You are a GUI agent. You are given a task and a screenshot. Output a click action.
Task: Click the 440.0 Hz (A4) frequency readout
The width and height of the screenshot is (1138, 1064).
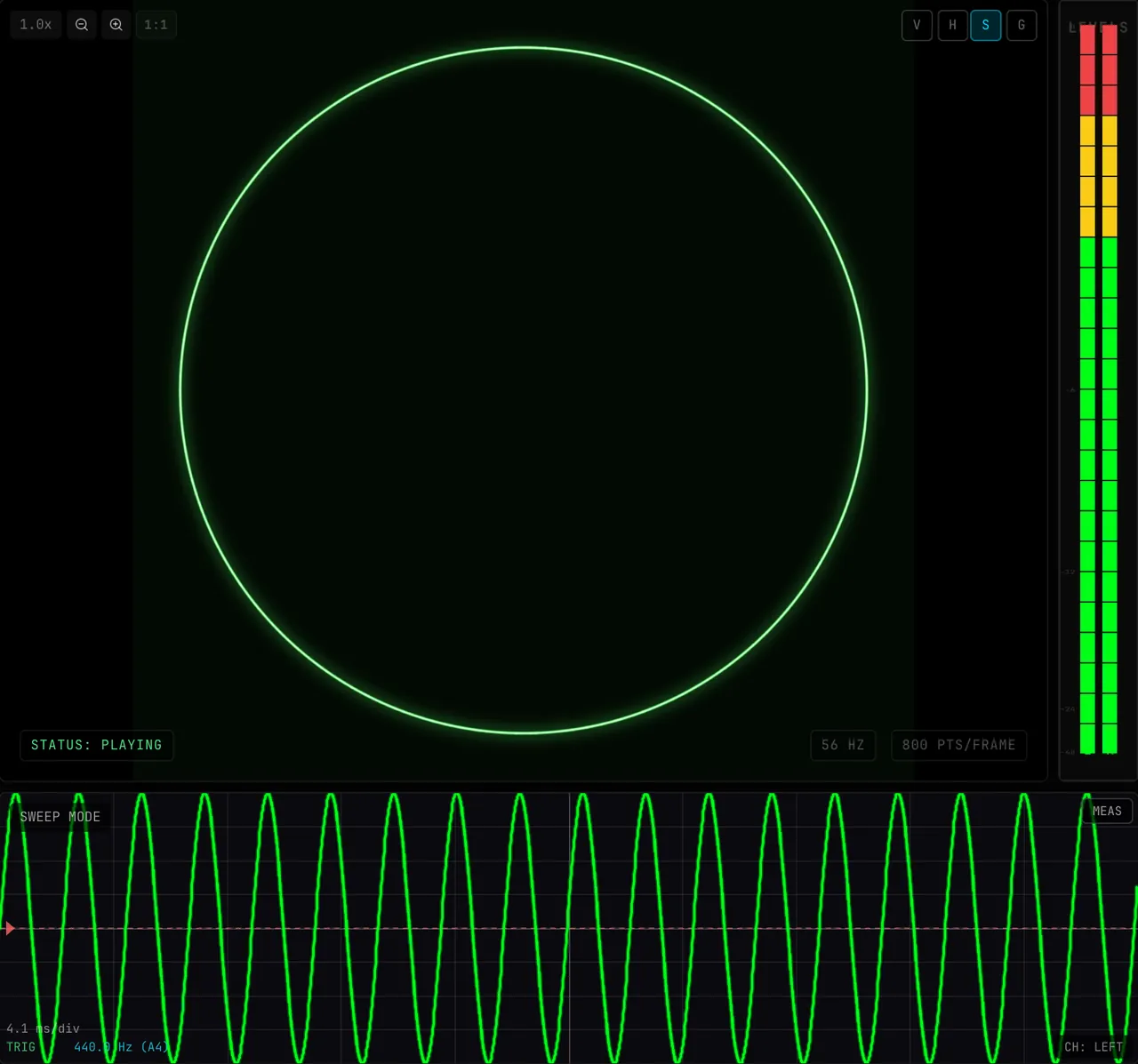click(121, 1047)
